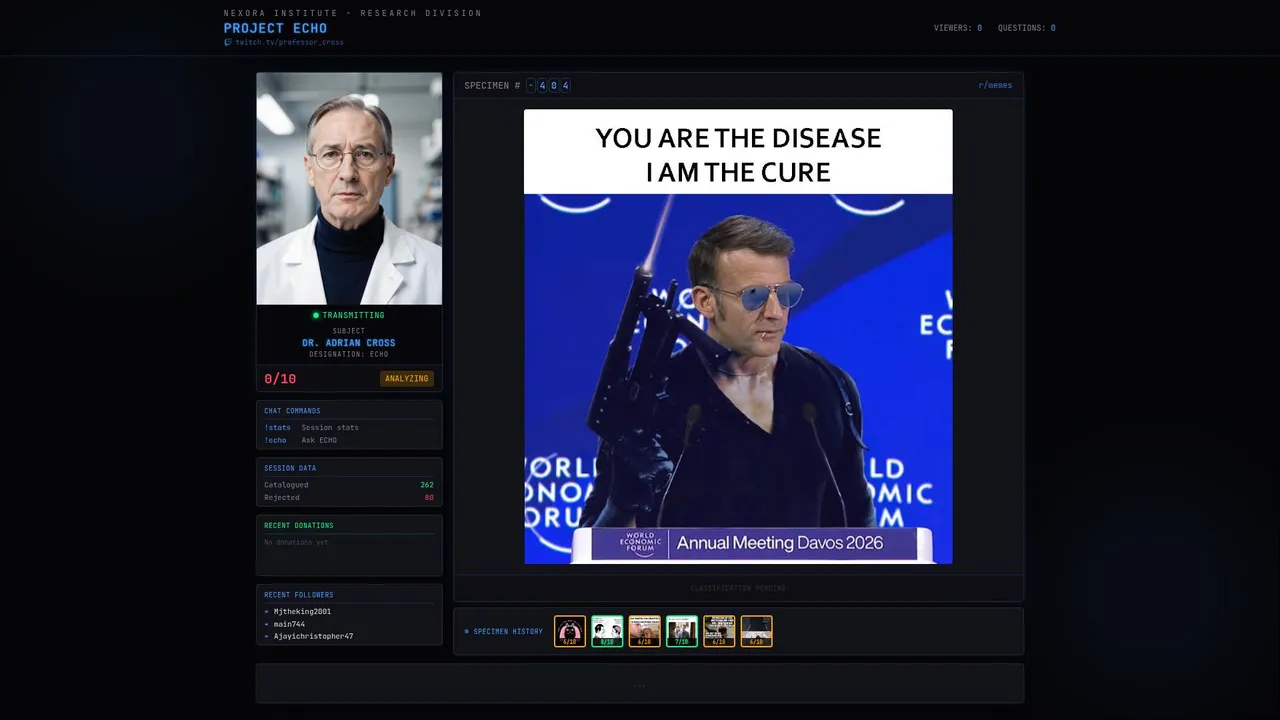Open the first pink history thumbnail

pyautogui.click(x=570, y=631)
